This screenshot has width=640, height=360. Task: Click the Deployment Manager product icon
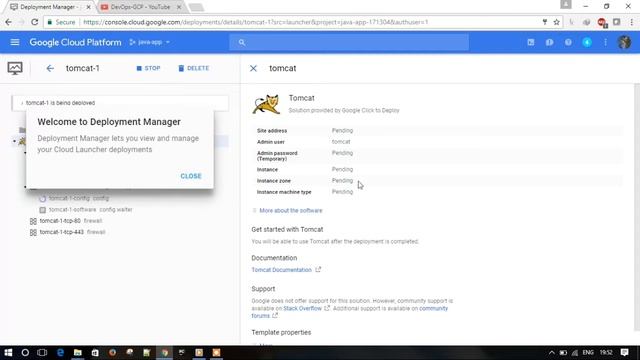tap(15, 68)
